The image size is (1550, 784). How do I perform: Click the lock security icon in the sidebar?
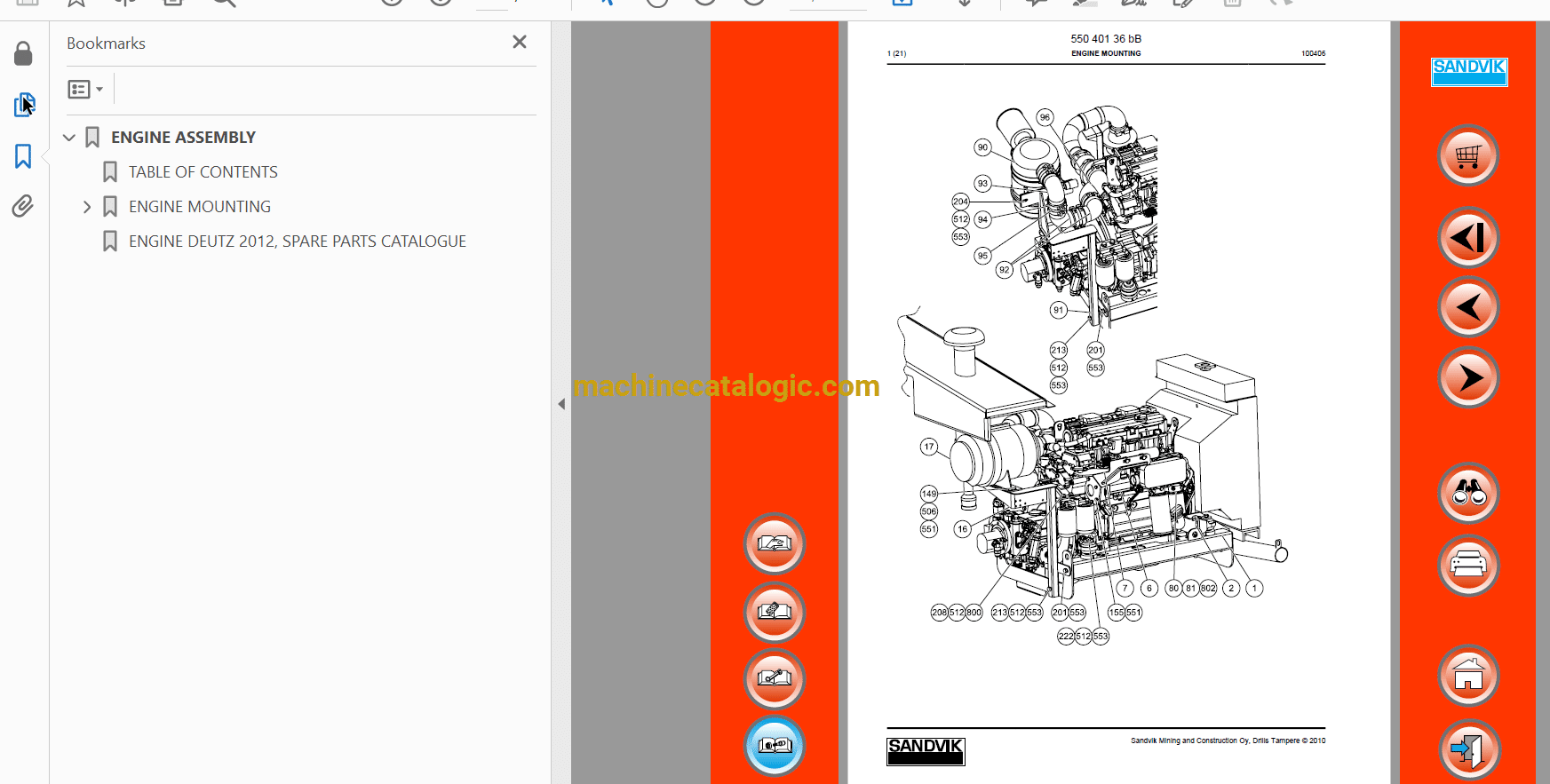pos(23,54)
